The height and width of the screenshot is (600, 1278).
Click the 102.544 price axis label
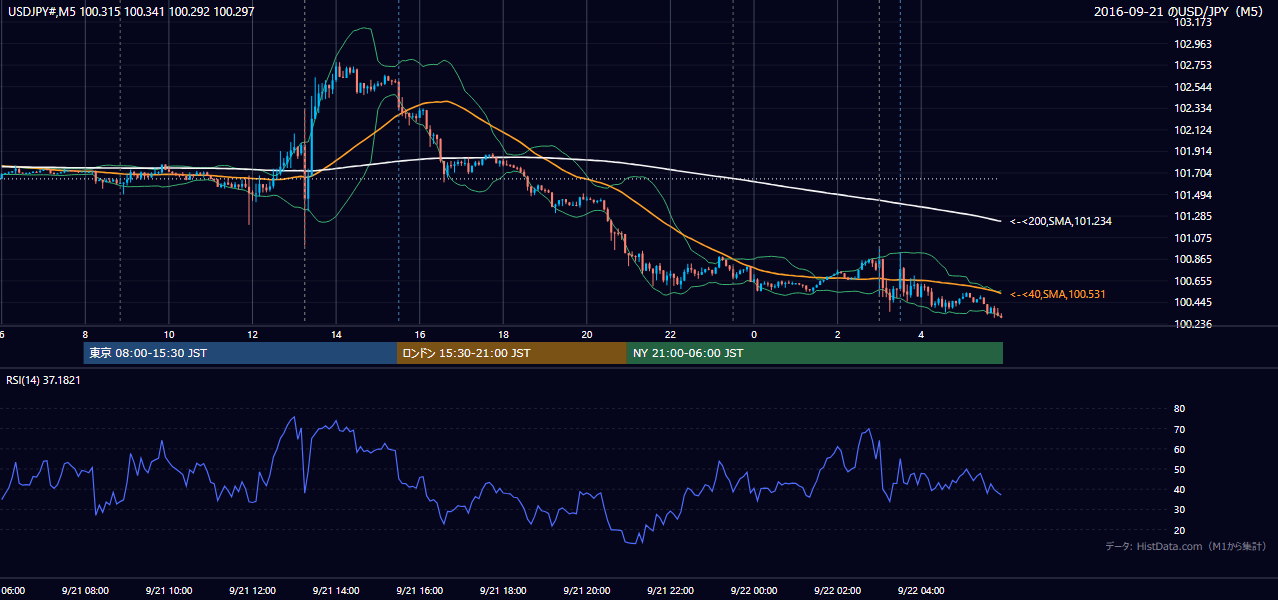(1193, 87)
